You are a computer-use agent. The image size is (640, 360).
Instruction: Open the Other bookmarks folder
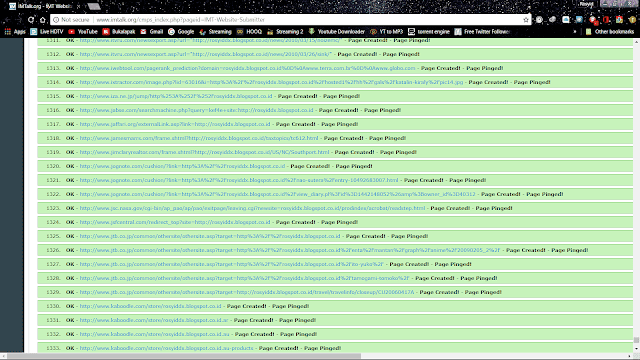(x=610, y=31)
